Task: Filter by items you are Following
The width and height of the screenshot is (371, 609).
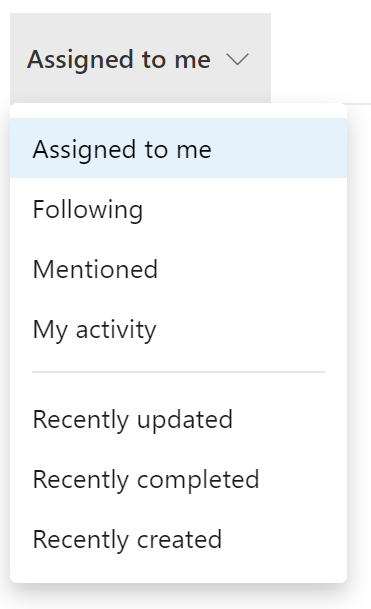Action: click(x=178, y=209)
